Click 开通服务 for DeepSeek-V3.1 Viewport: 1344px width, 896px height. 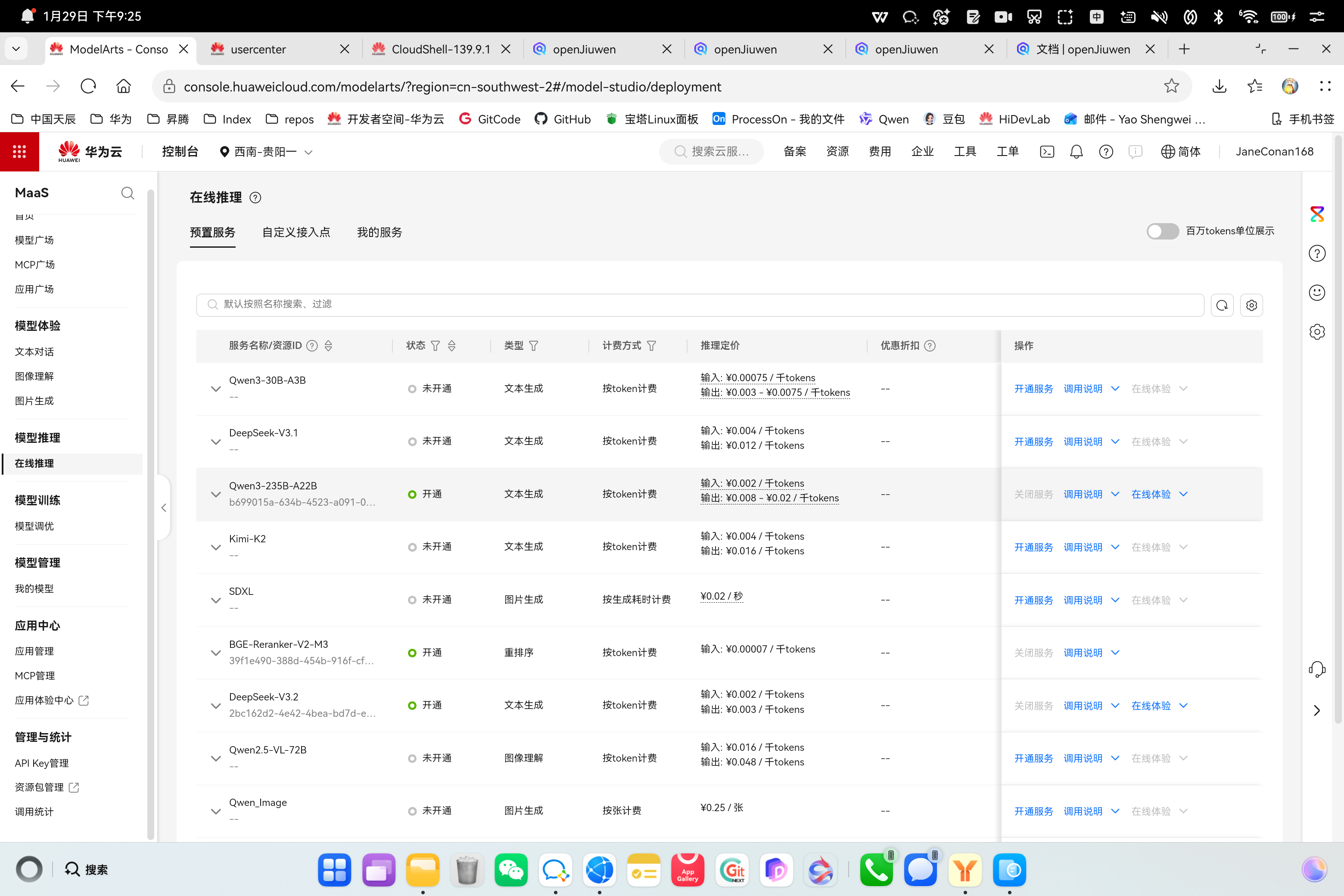(x=1033, y=442)
